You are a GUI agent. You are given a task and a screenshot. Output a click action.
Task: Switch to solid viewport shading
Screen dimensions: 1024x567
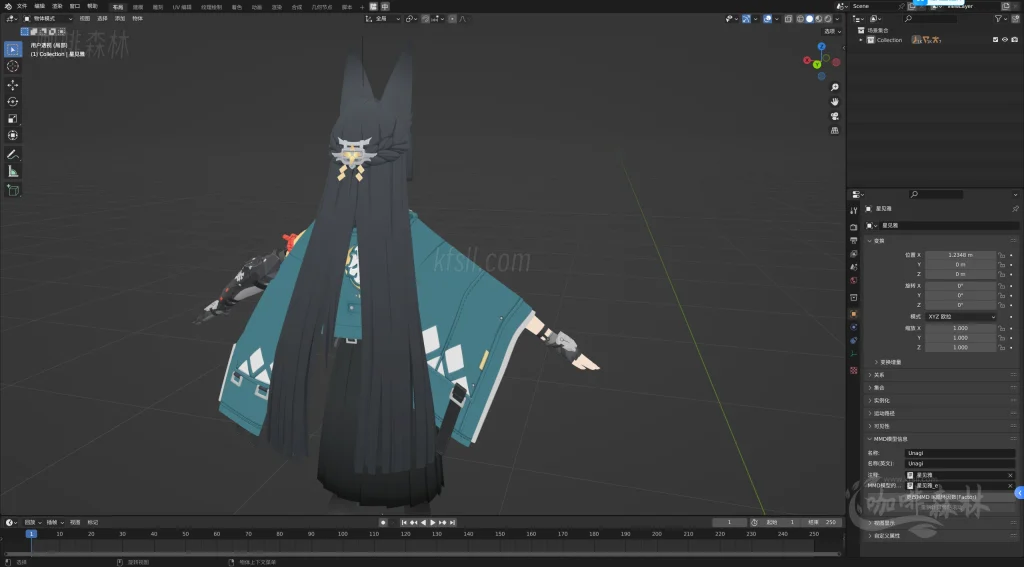[809, 19]
